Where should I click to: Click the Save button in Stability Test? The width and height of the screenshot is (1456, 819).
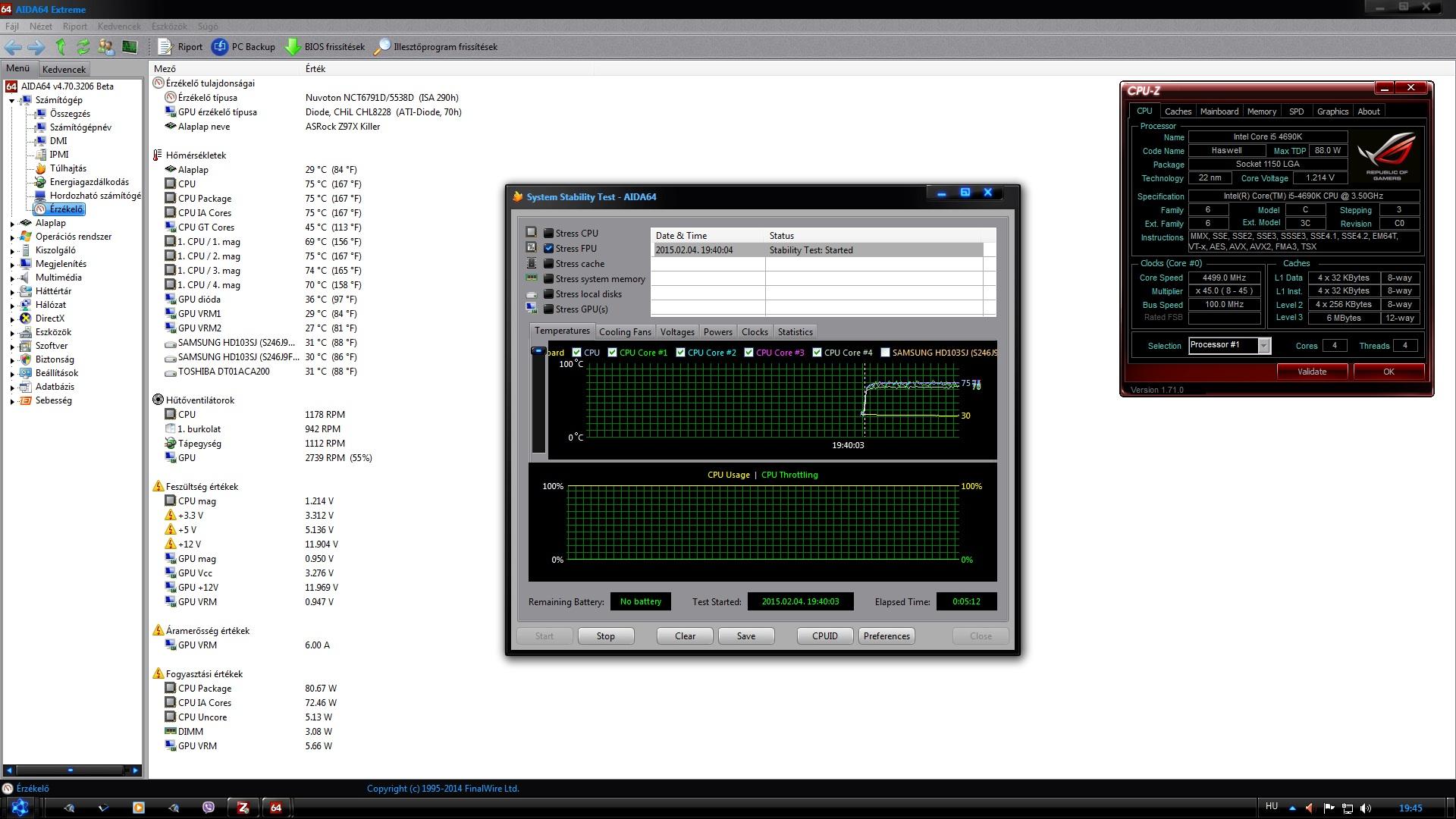click(x=745, y=636)
